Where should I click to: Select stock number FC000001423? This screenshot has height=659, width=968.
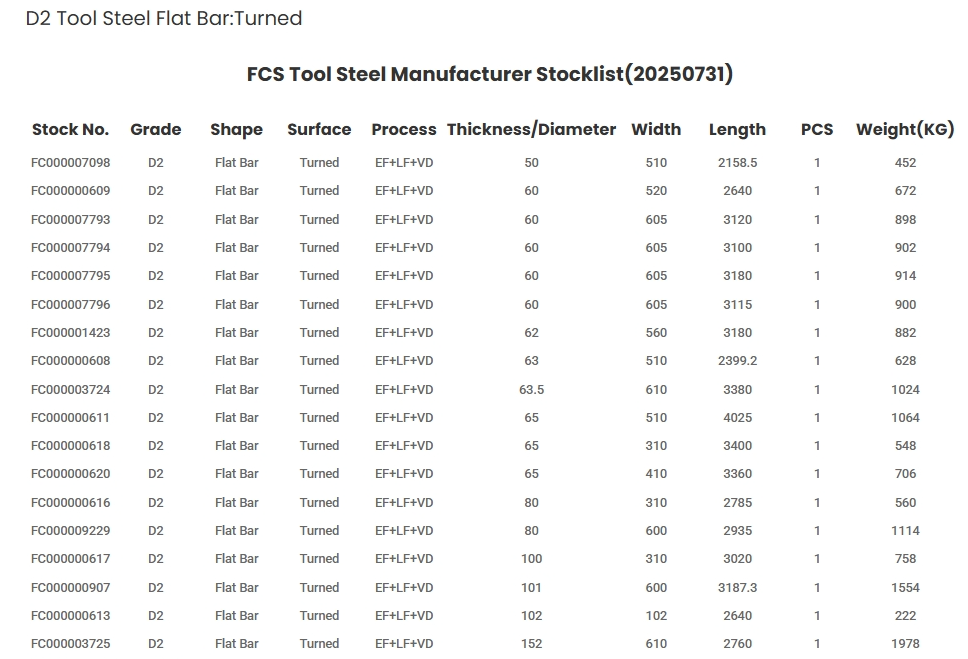[71, 333]
